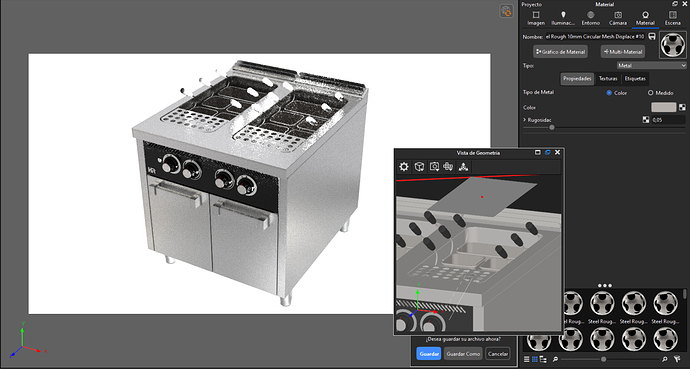Switch material list to tree view icon
690x369 pixels.
click(543, 359)
